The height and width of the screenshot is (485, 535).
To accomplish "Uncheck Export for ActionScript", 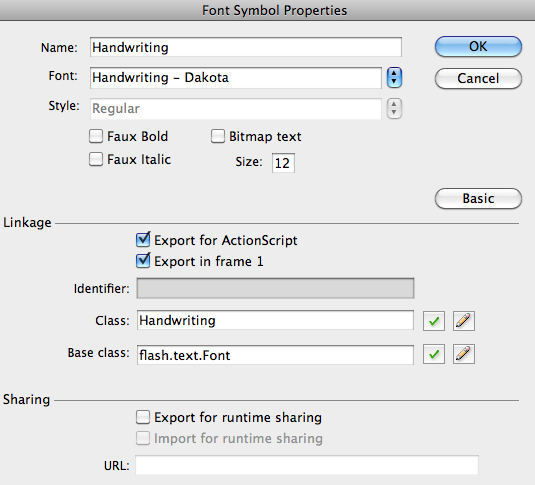I will [143, 240].
